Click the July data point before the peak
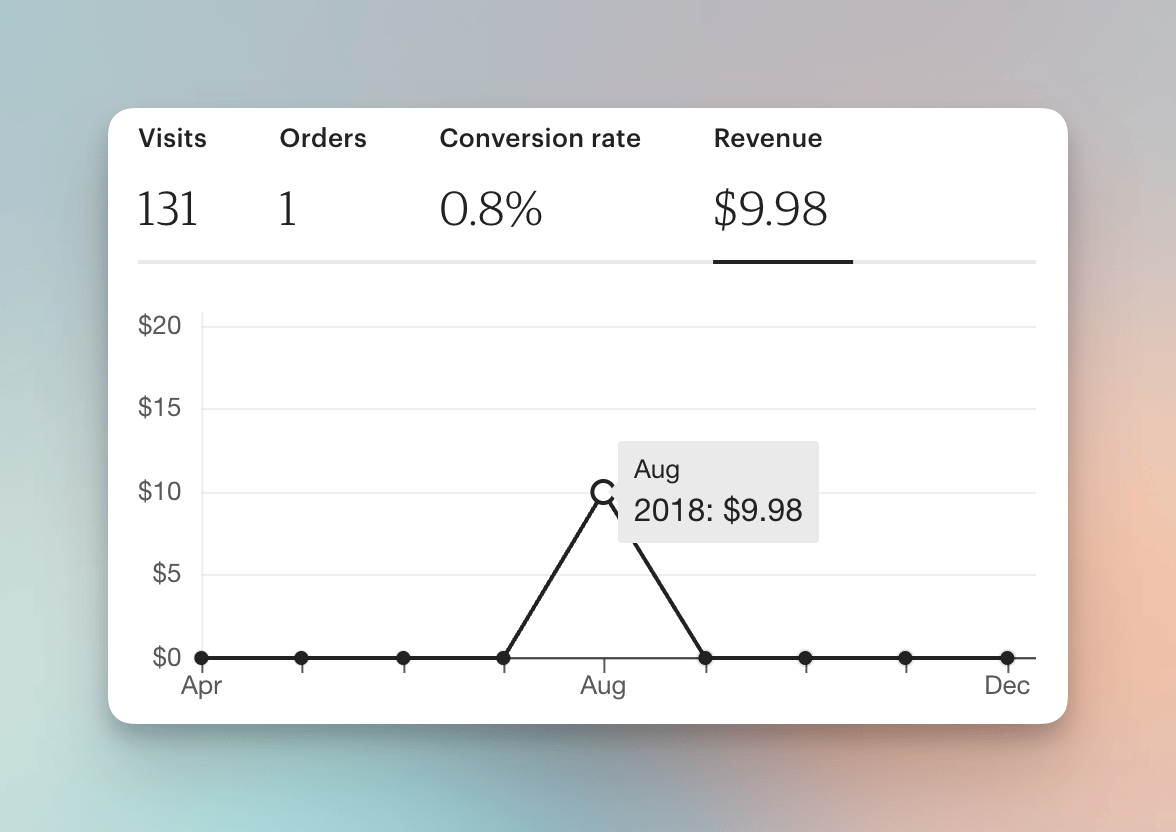 click(504, 658)
